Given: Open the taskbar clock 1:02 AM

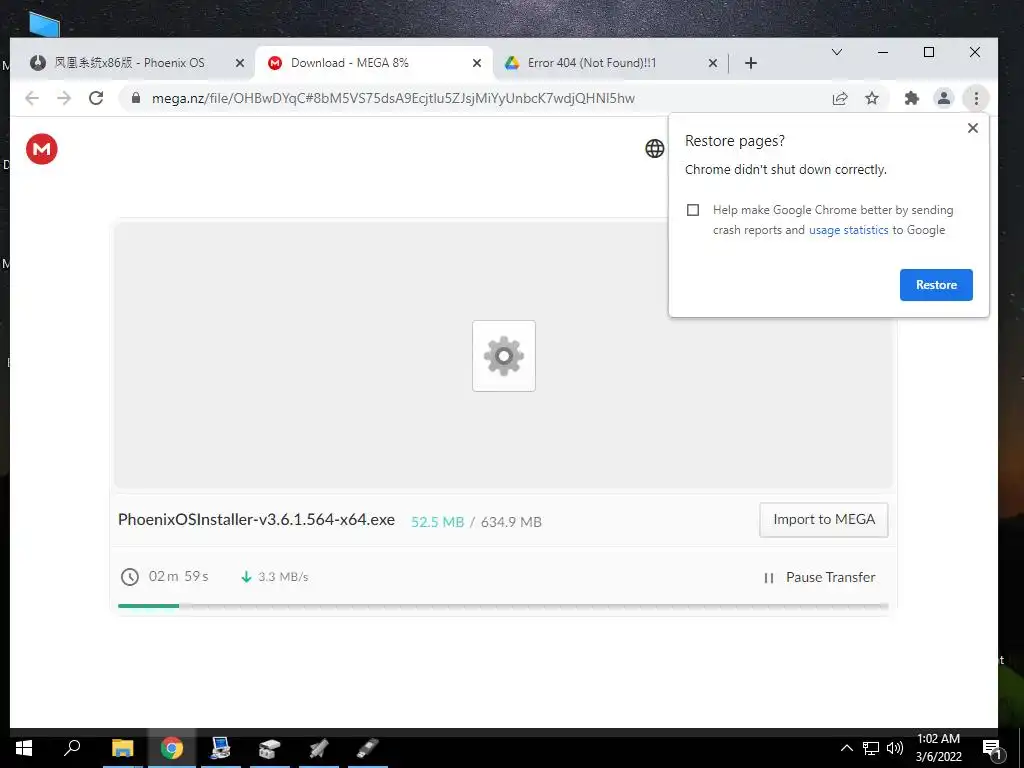Looking at the screenshot, I should tap(938, 748).
